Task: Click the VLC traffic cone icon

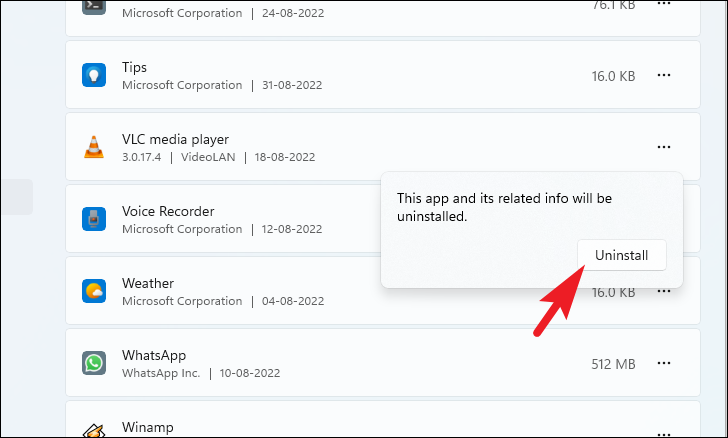Action: click(x=94, y=147)
